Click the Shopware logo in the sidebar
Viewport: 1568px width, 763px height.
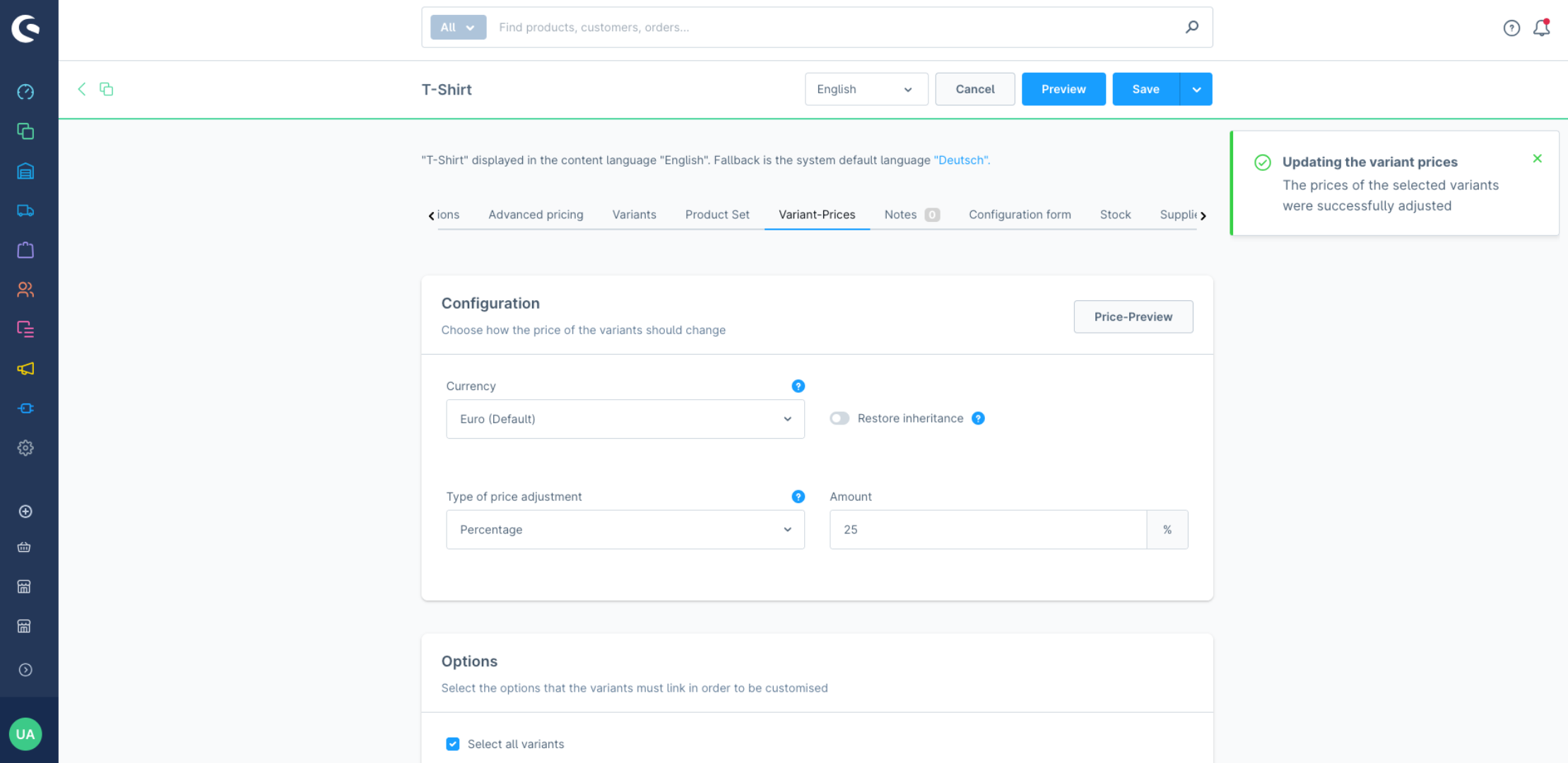(x=26, y=28)
